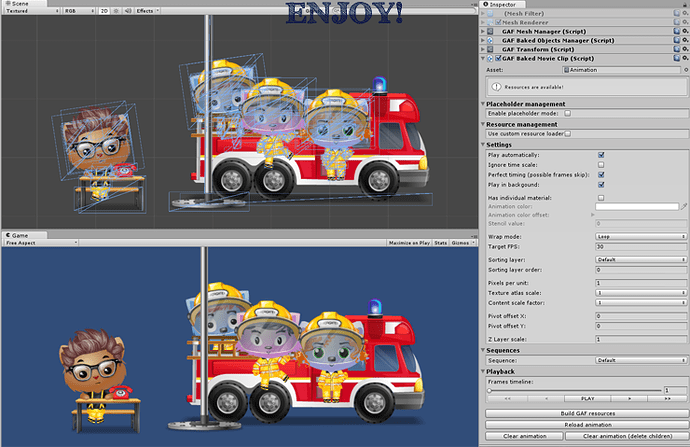Toggle scene audio speaker icon
The image size is (690, 447).
(x=128, y=11)
